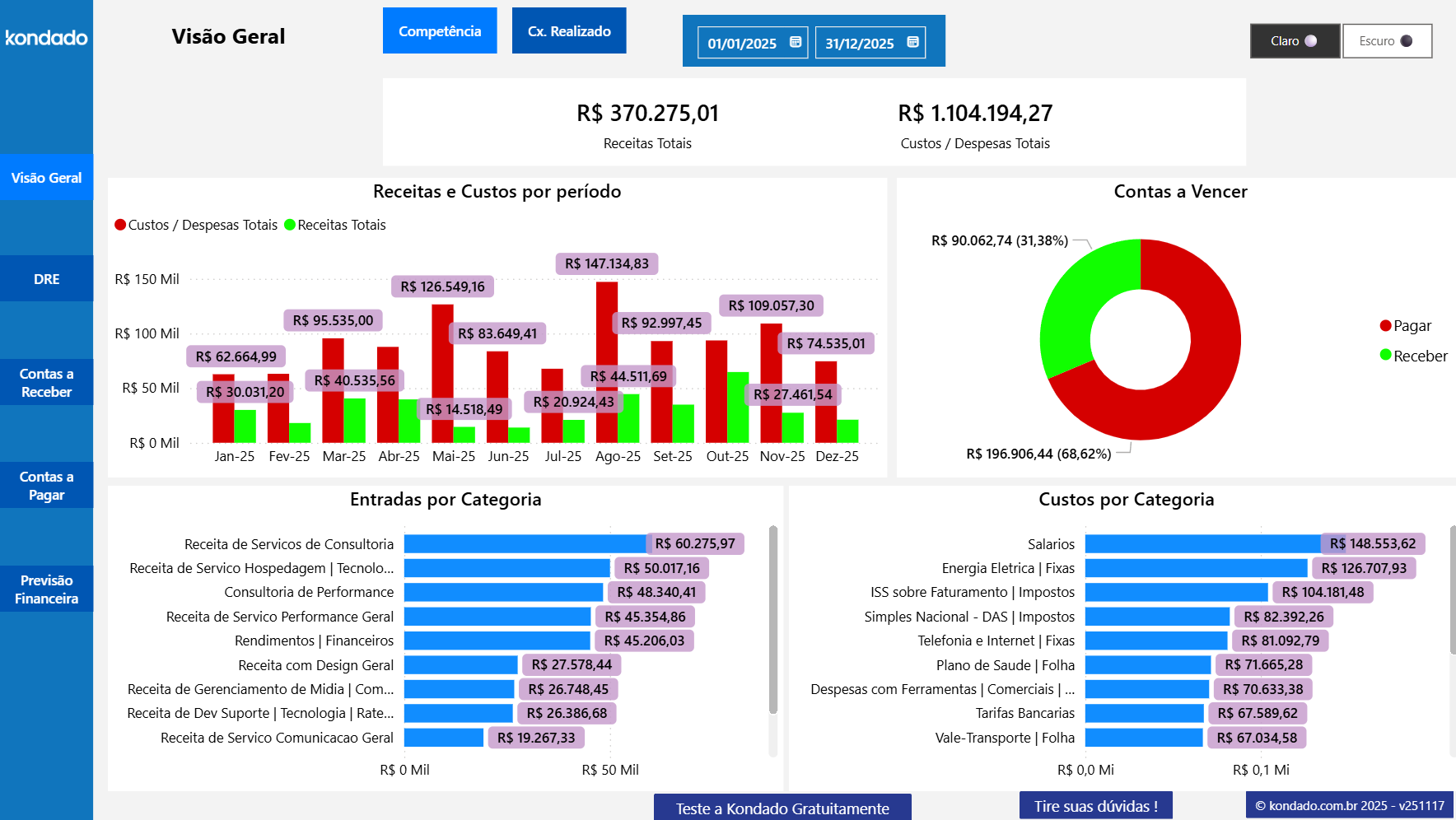Enable the Claro theme
Screen dimensions: 1456x820
point(1294,40)
